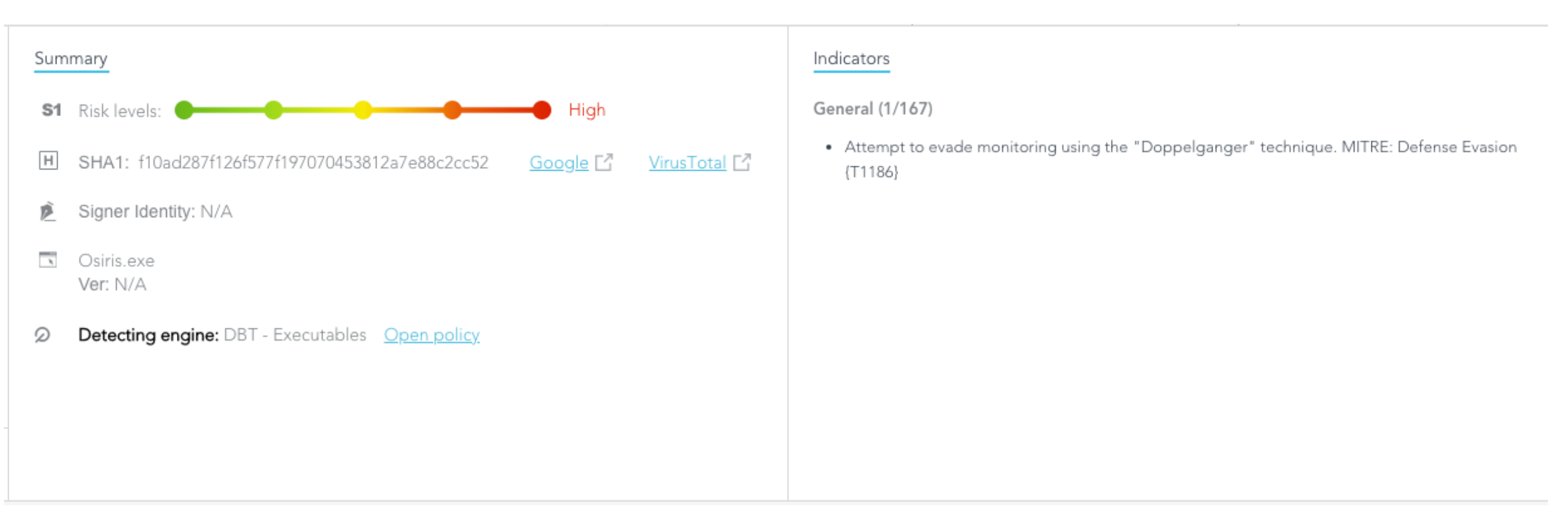Click the external link icon beside Google
Image resolution: width=1568 pixels, height=520 pixels.
tap(604, 163)
